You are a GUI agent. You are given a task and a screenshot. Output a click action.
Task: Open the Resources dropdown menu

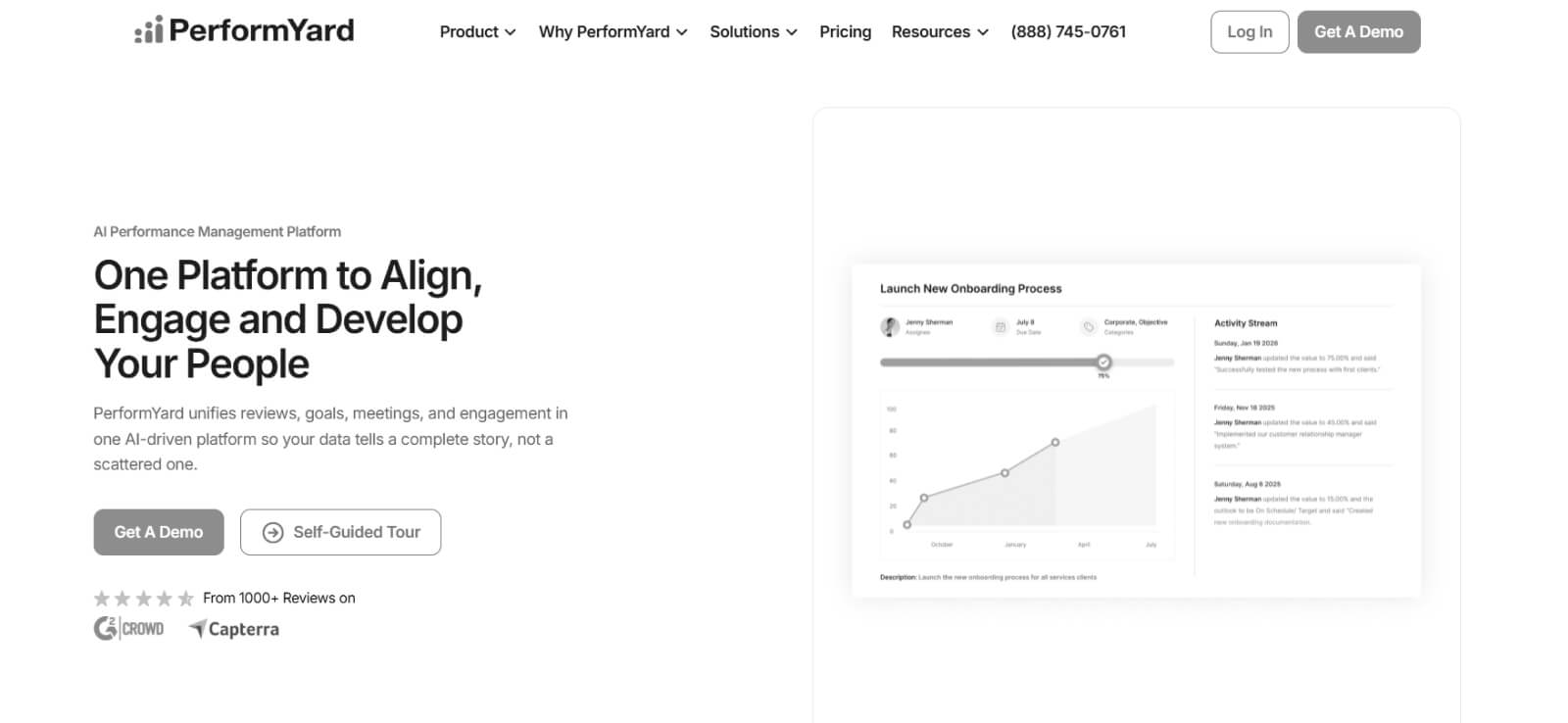coord(940,32)
